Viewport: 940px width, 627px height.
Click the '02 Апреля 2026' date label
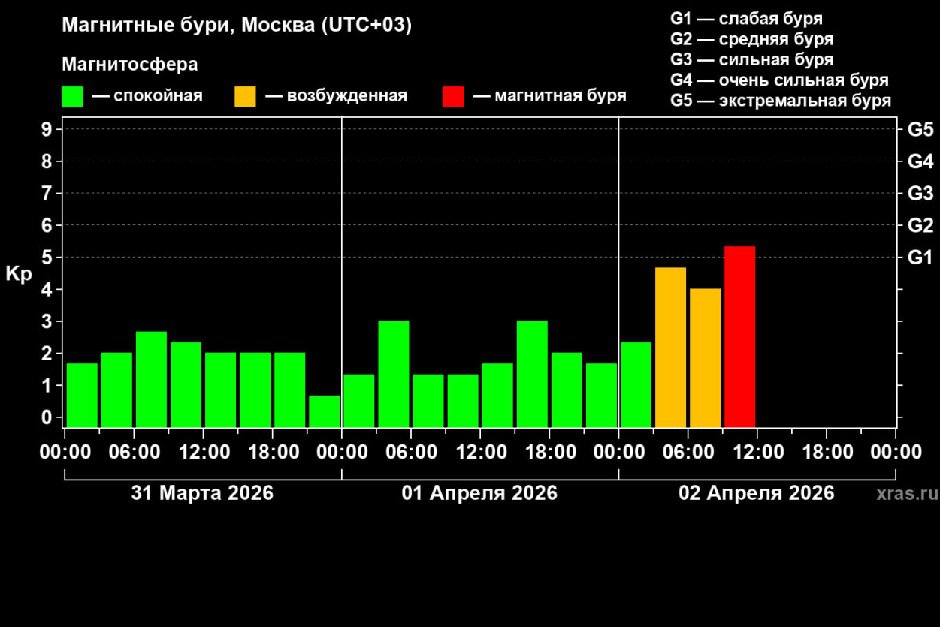[x=757, y=493]
